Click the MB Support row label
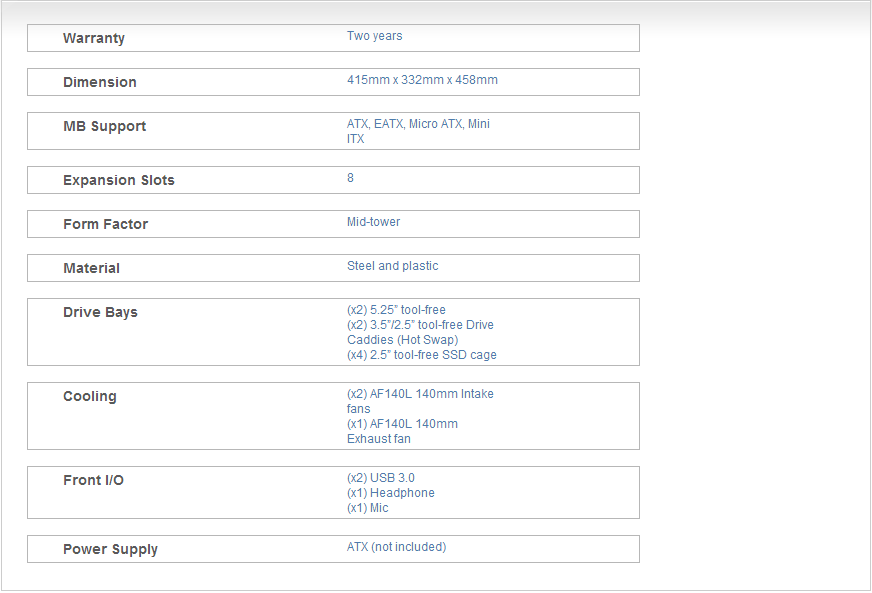 (x=104, y=126)
